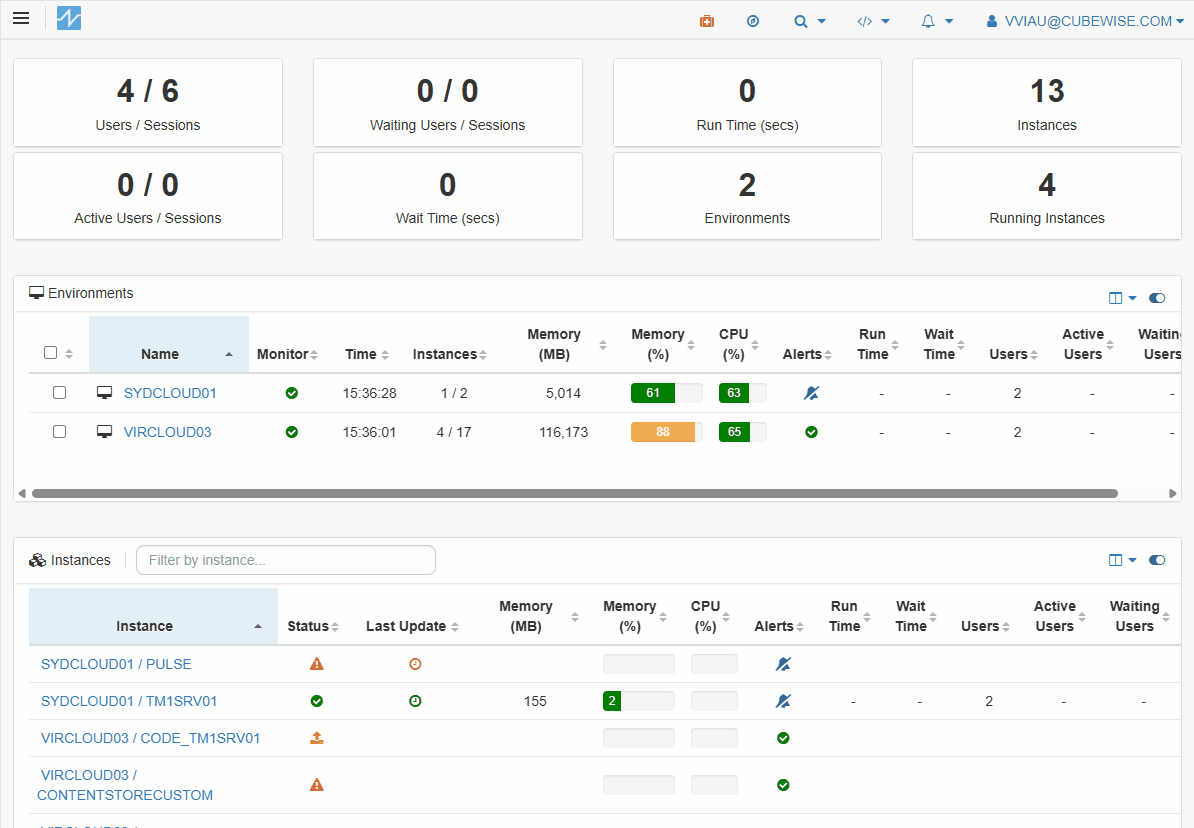1194x828 pixels.
Task: Open the notifications bell dropdown
Action: 937,21
